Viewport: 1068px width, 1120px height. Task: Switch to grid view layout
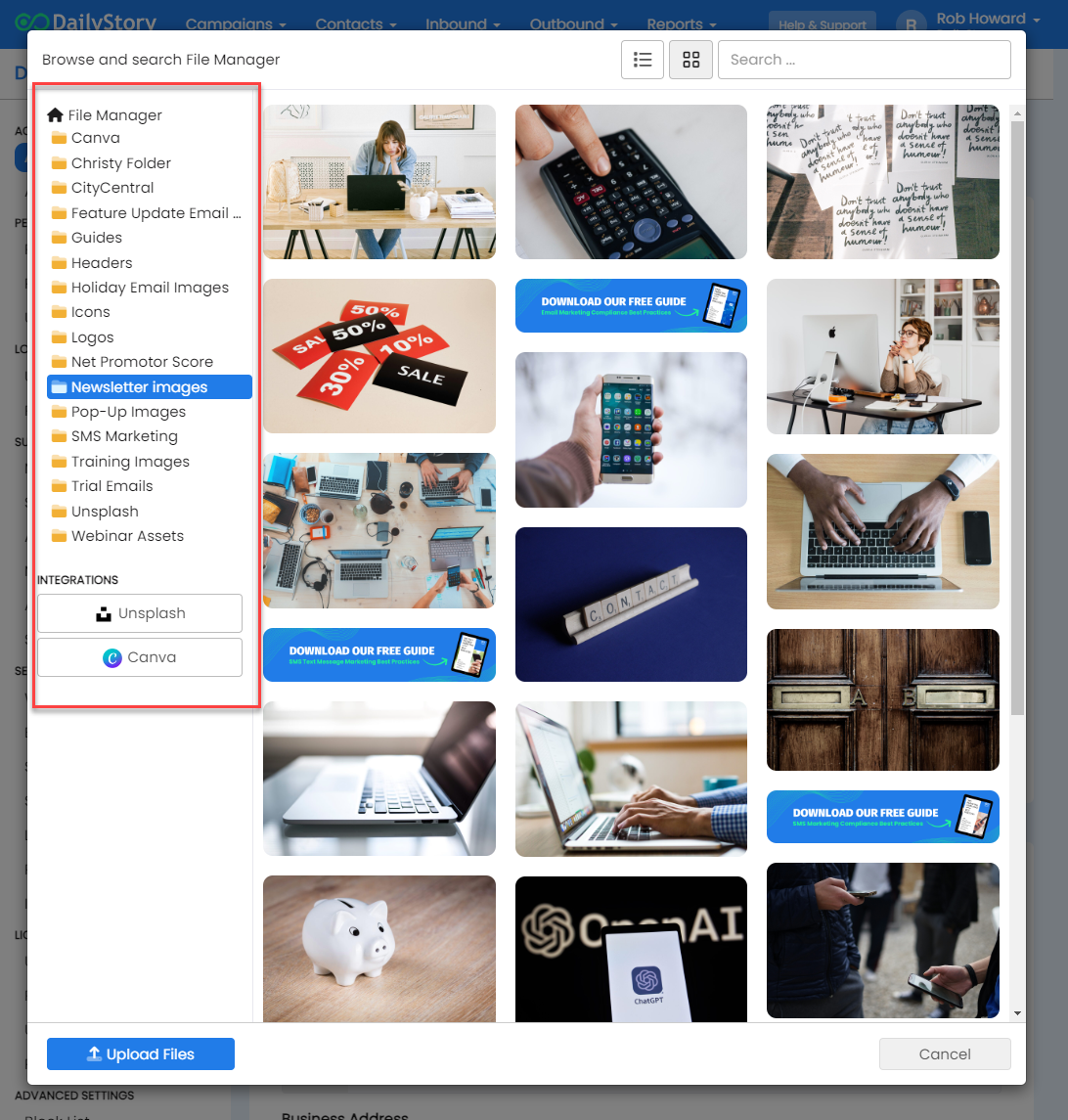coord(690,60)
